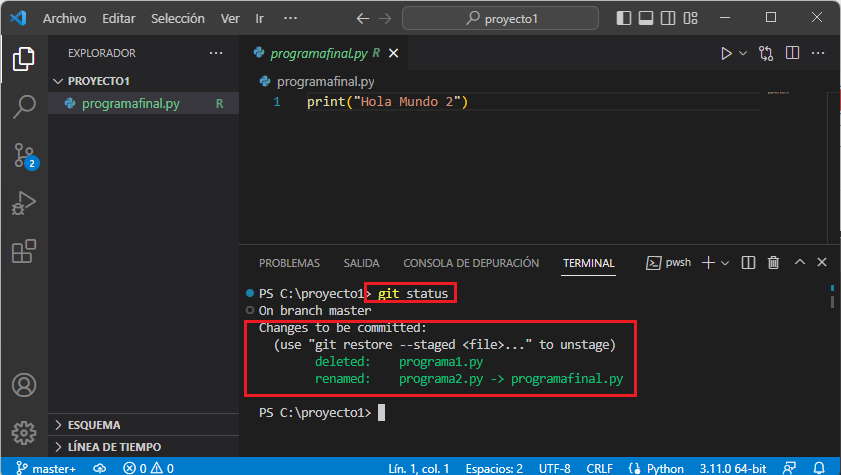
Task: Open the Ir menu
Action: pos(260,18)
